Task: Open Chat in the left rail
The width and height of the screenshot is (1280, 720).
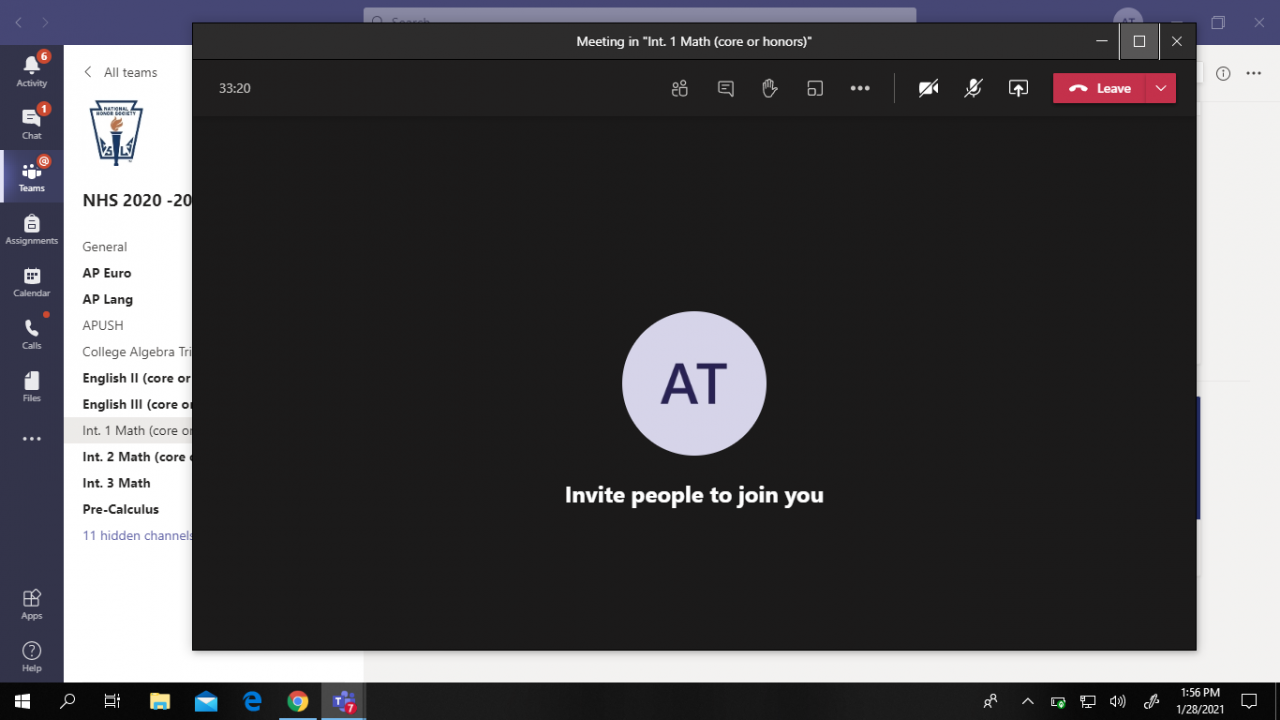Action: [32, 123]
